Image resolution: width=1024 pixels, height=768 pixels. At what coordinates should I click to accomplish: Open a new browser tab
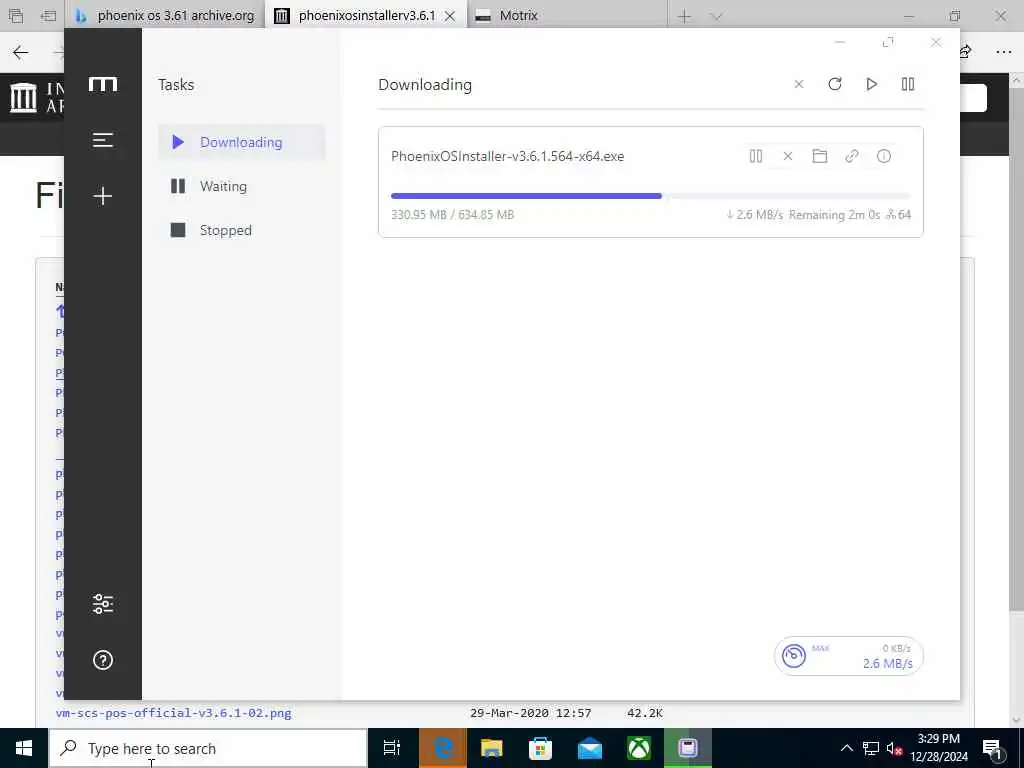684,16
